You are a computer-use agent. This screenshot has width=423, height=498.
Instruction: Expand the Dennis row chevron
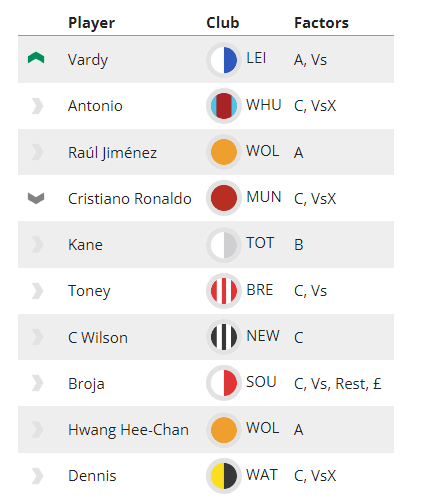37,476
